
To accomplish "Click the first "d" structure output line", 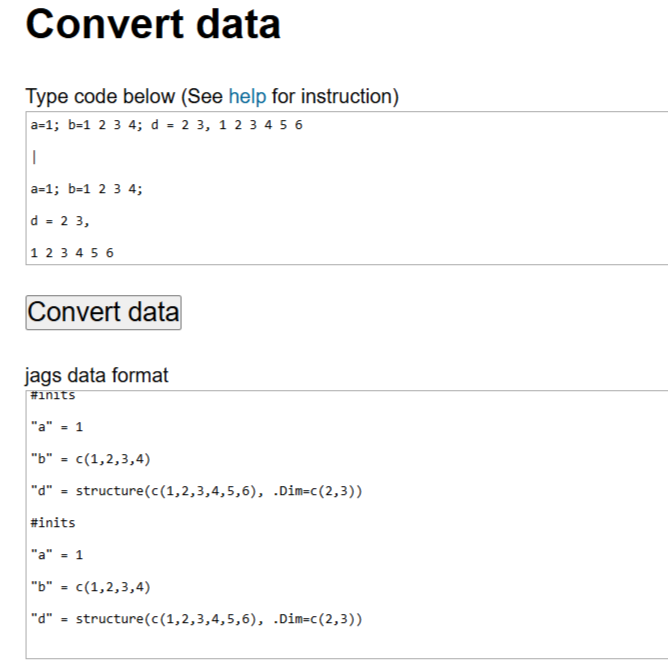I will (196, 491).
